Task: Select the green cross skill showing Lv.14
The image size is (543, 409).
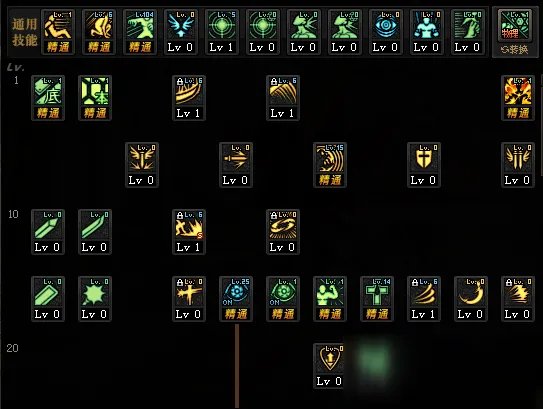Action: (x=377, y=299)
